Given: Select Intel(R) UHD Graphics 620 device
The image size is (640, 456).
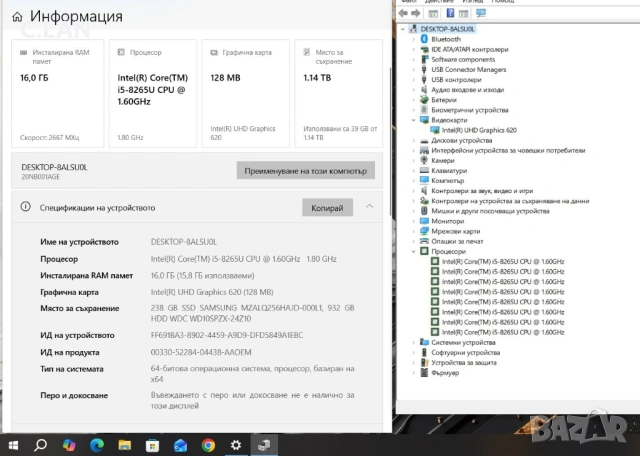Looking at the screenshot, I should 479,130.
